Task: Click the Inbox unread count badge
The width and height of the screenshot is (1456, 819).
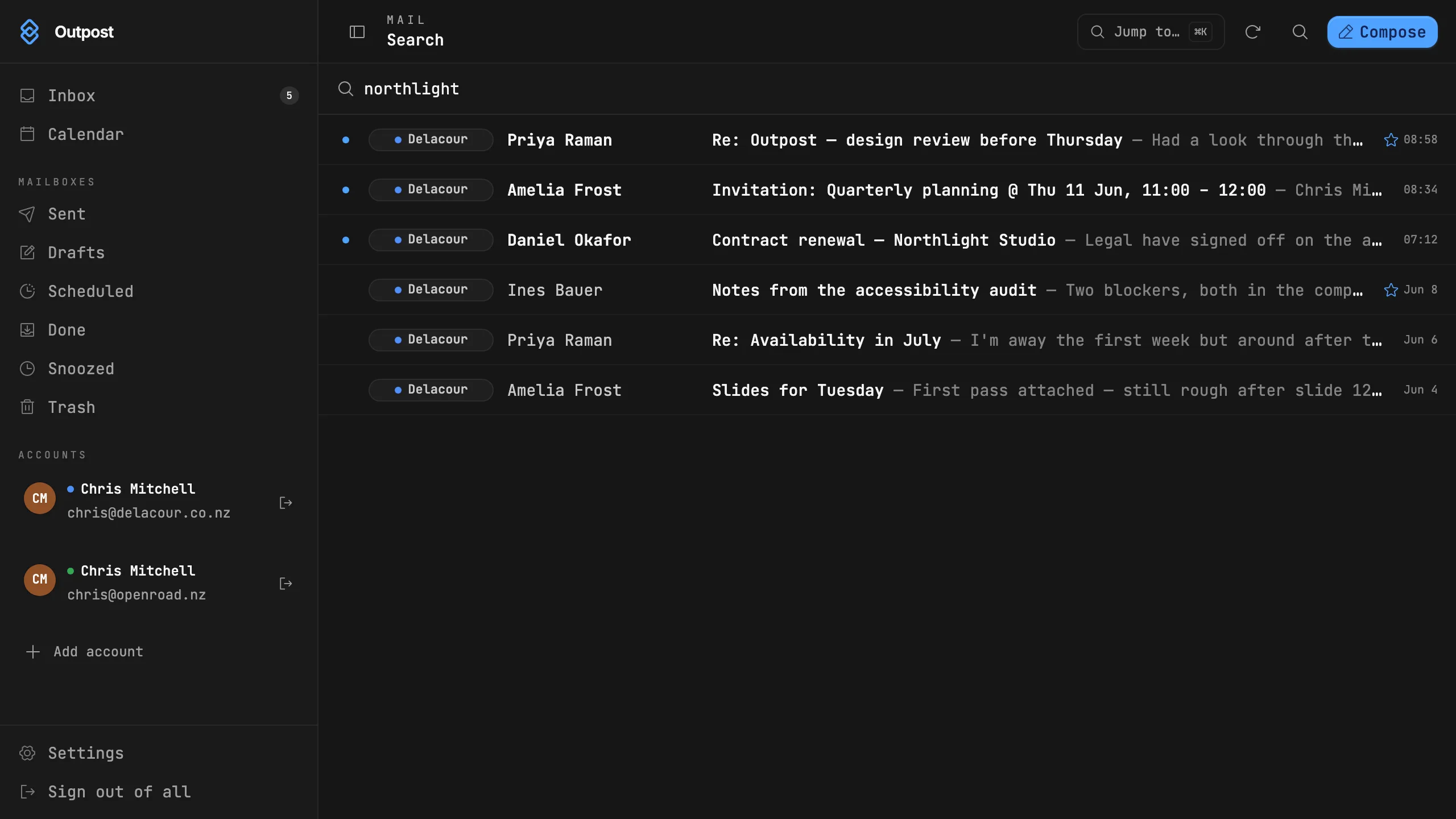Action: pyautogui.click(x=289, y=96)
